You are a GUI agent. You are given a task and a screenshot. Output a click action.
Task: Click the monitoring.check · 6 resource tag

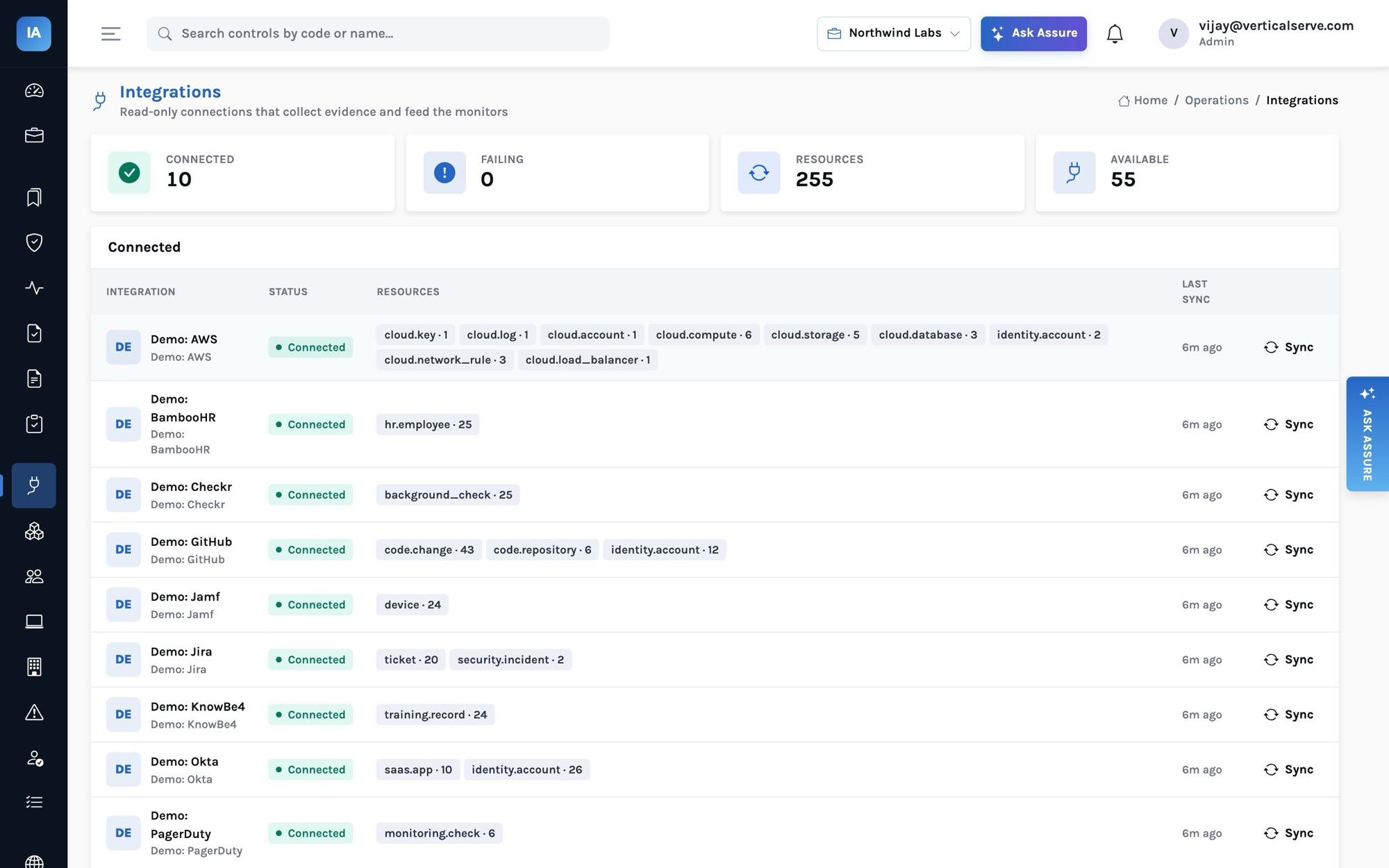point(440,833)
